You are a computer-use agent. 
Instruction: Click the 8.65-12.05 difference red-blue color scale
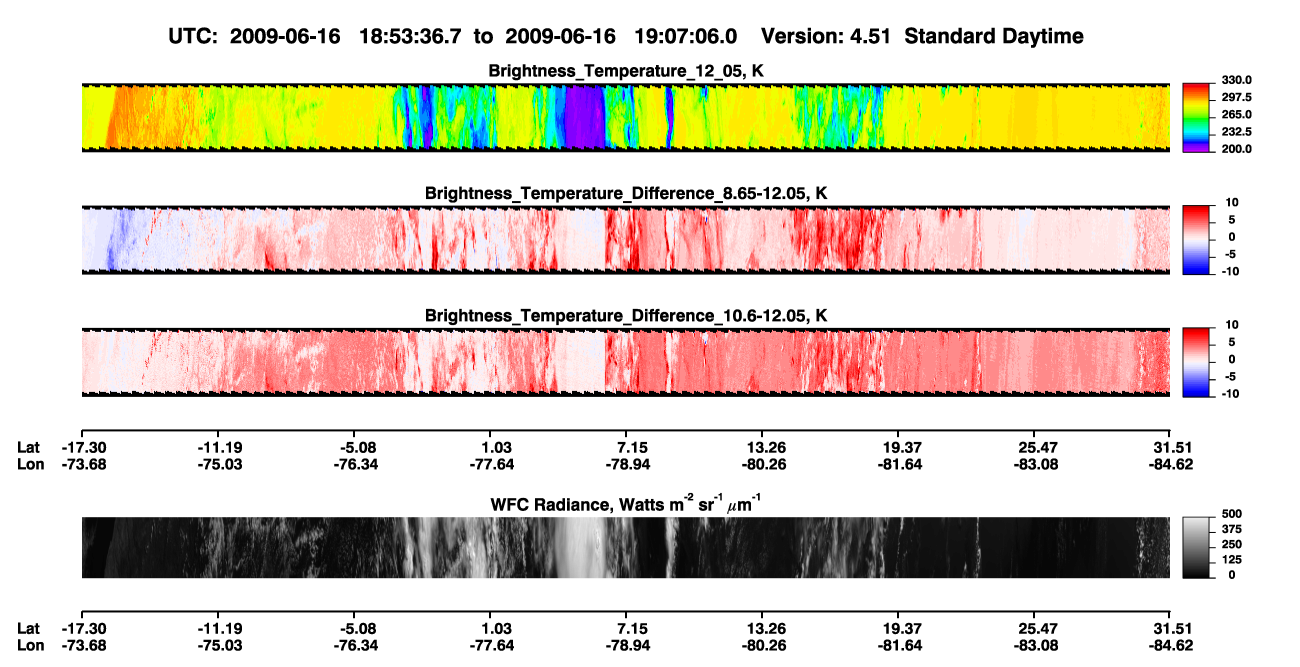(1196, 238)
